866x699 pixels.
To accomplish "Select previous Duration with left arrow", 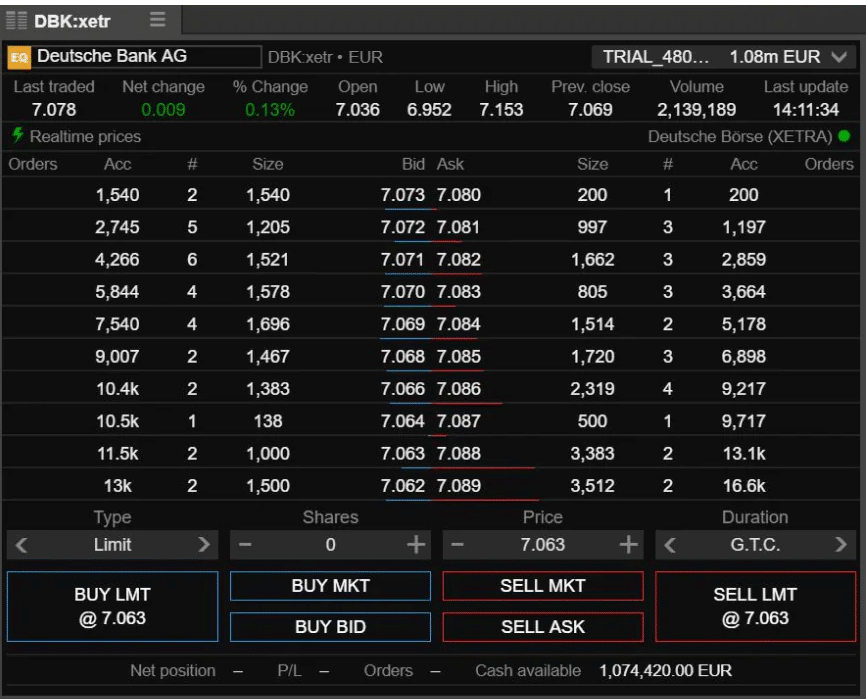I will tap(670, 545).
